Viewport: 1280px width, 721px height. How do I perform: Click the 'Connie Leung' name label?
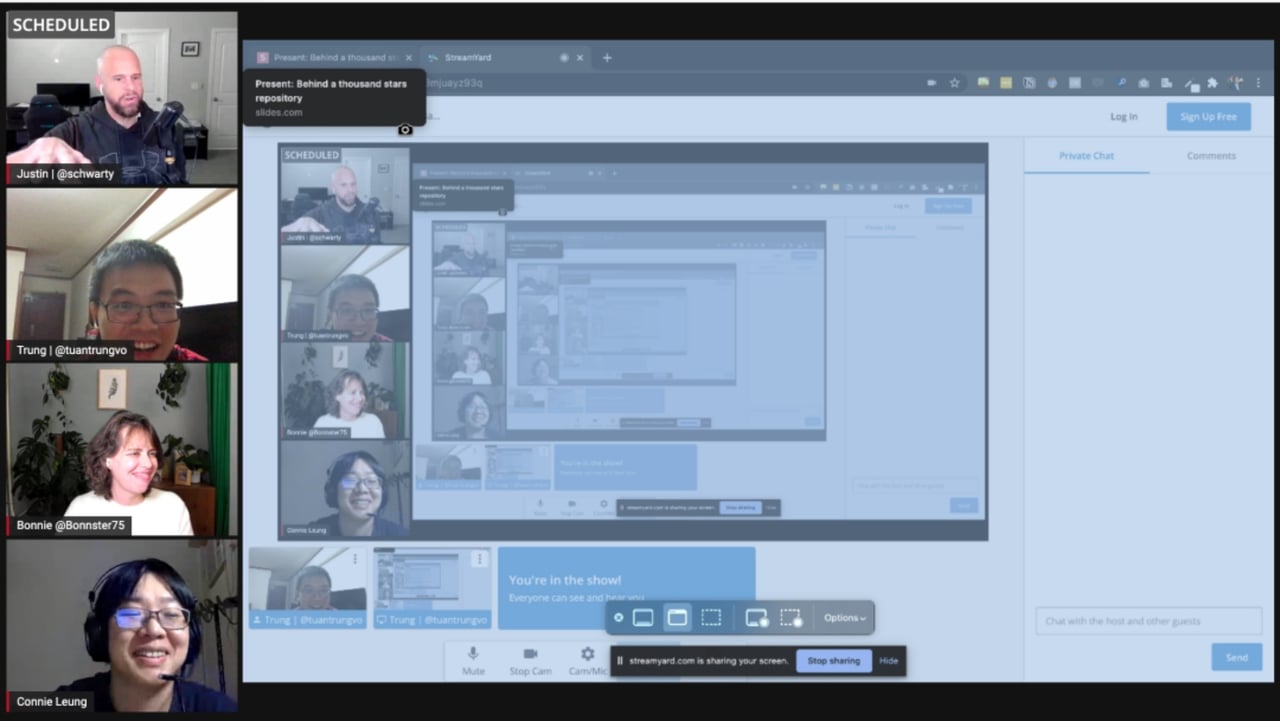coord(51,702)
